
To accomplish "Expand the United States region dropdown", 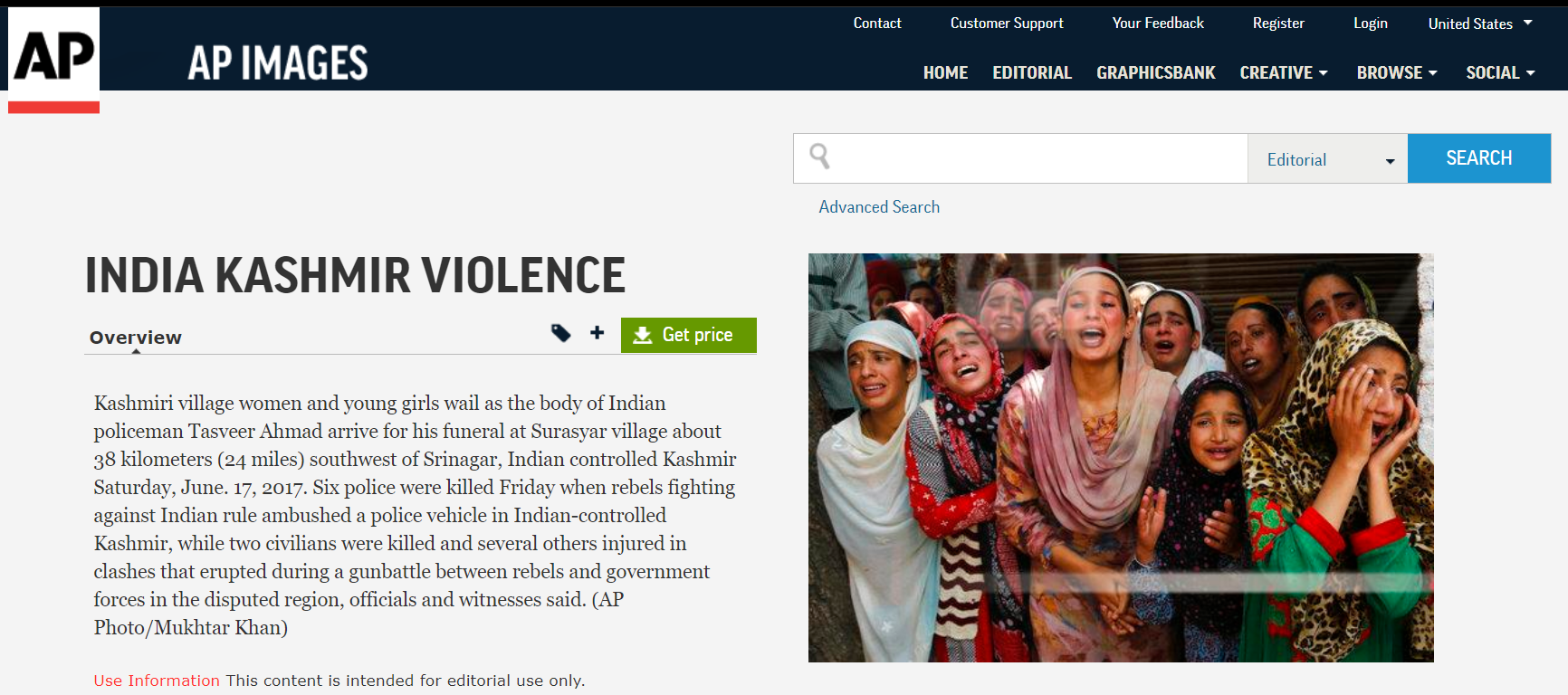I will tap(1480, 24).
